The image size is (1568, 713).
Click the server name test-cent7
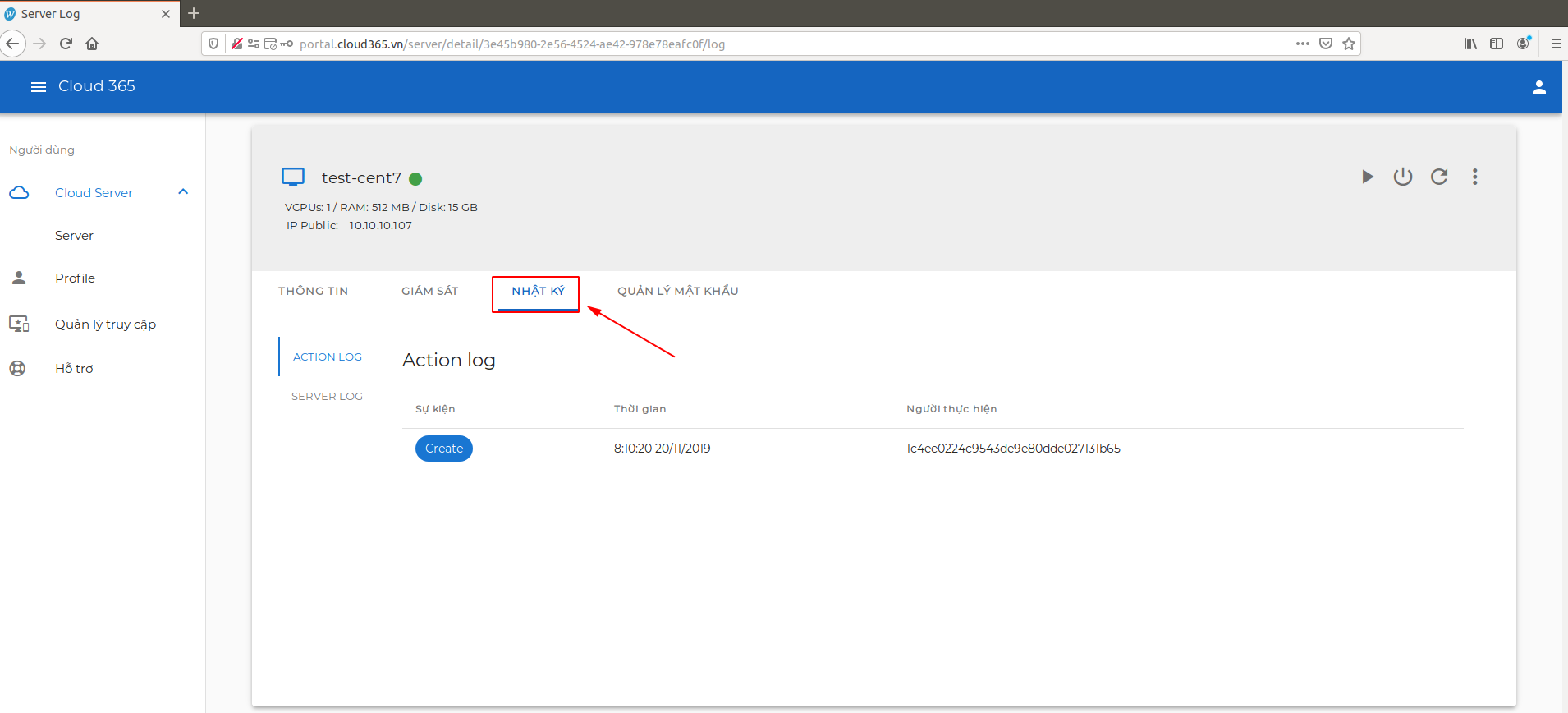pyautogui.click(x=361, y=178)
